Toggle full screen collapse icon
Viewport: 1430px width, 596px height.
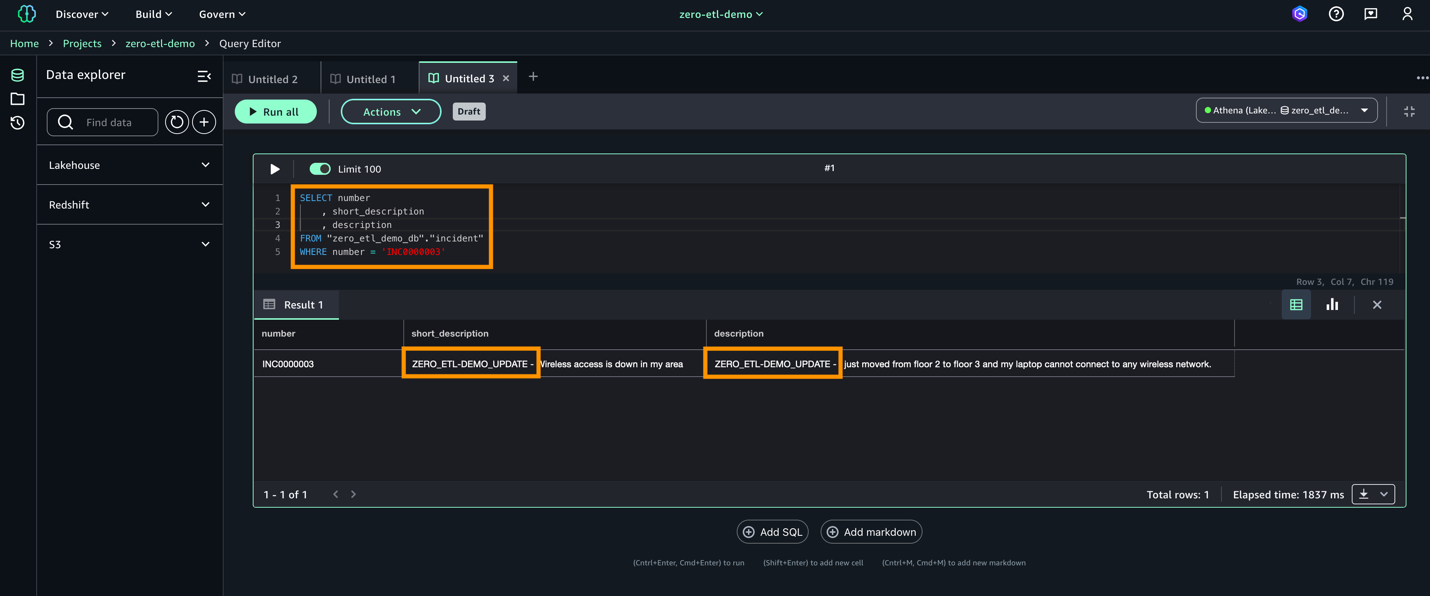(x=1409, y=112)
